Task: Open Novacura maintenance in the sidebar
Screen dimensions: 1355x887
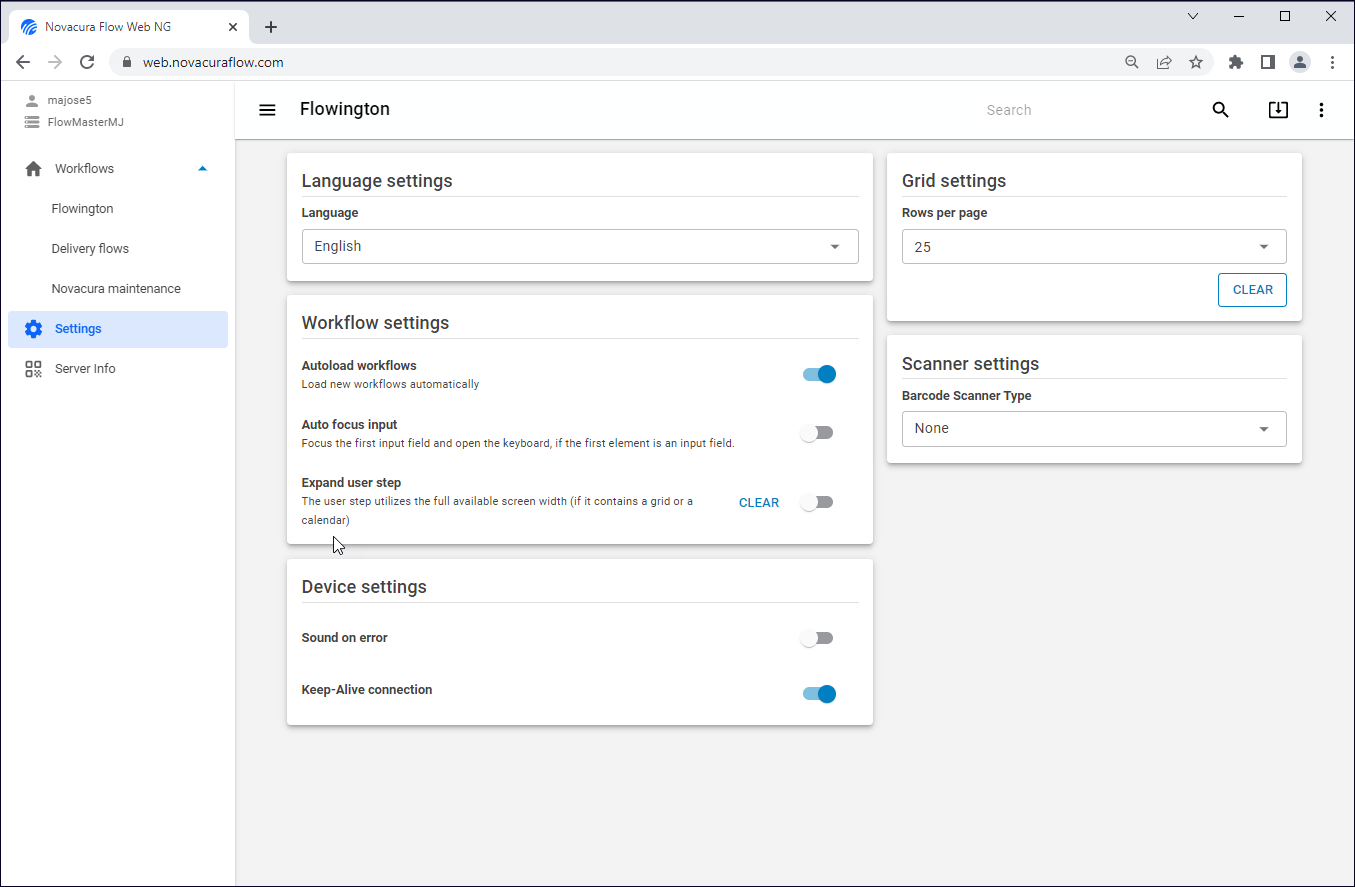Action: (116, 289)
